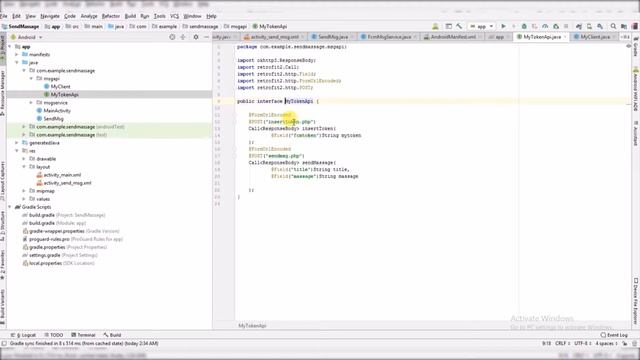
Task: Open the Resource Manager side tab
Action: tap(3, 92)
